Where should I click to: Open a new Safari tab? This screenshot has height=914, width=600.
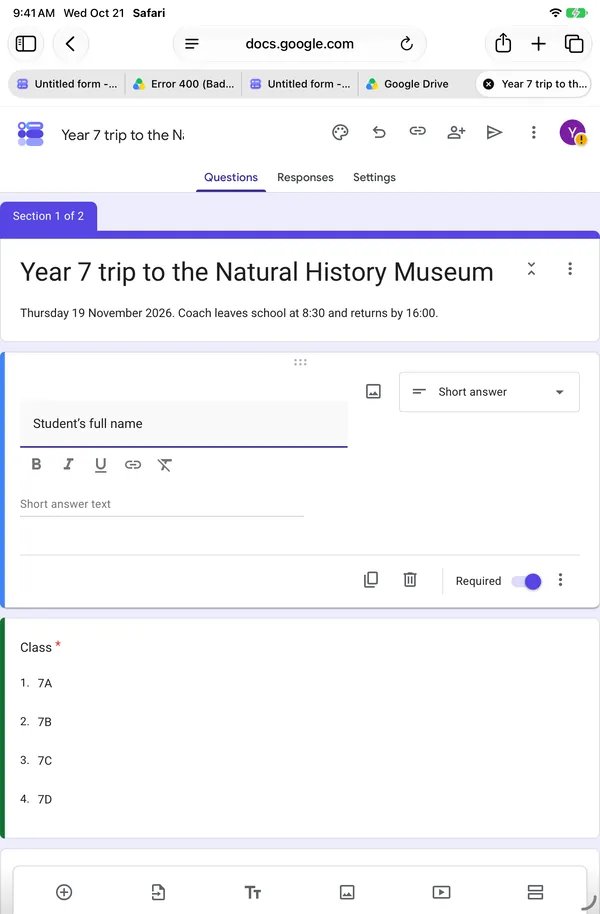click(538, 44)
